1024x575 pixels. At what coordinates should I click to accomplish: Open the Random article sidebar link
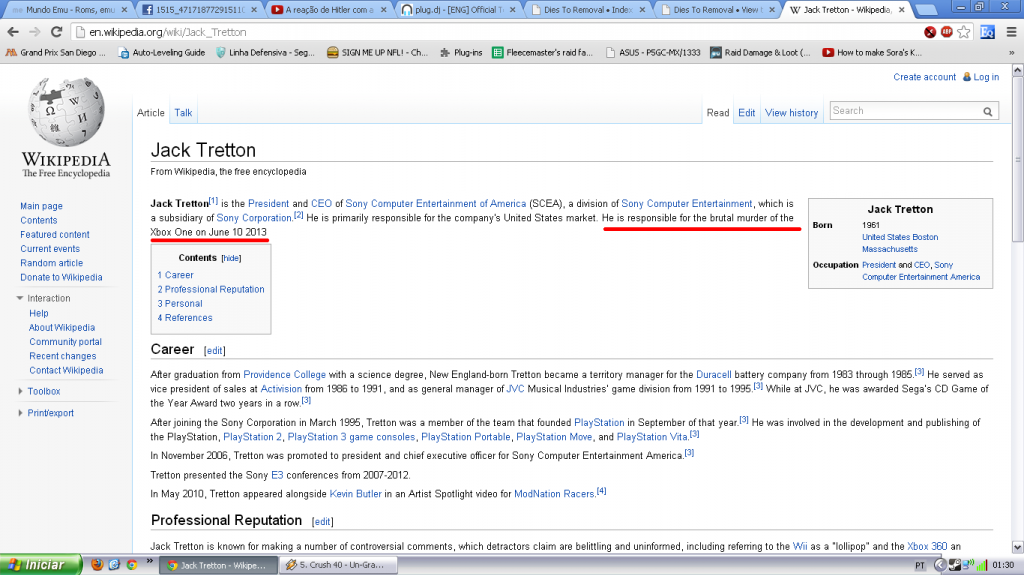(52, 263)
